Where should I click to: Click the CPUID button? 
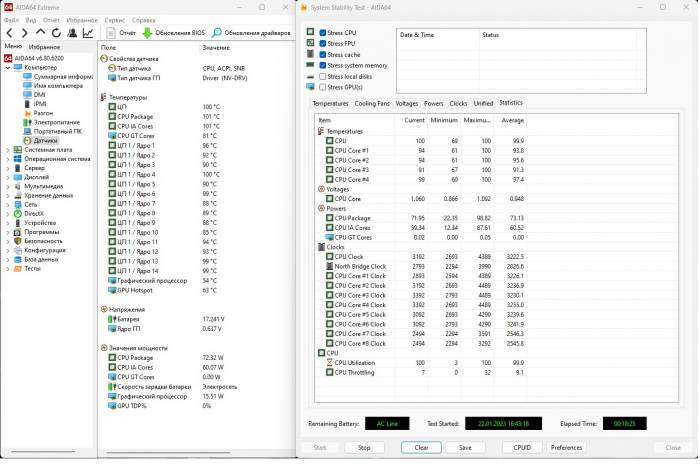point(522,448)
